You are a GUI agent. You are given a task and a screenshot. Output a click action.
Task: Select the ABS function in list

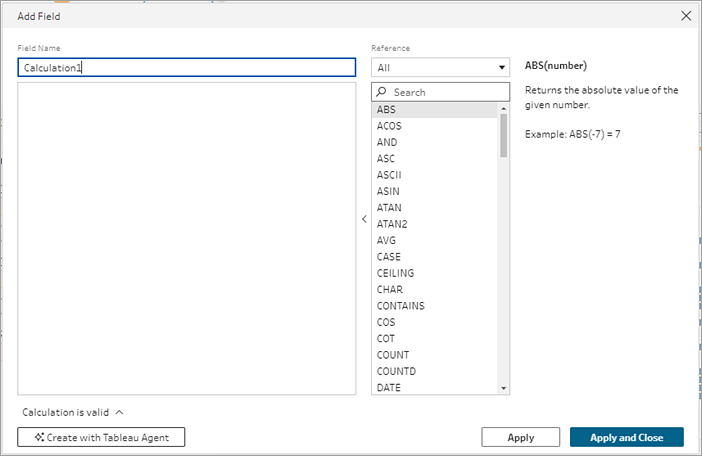tap(387, 110)
